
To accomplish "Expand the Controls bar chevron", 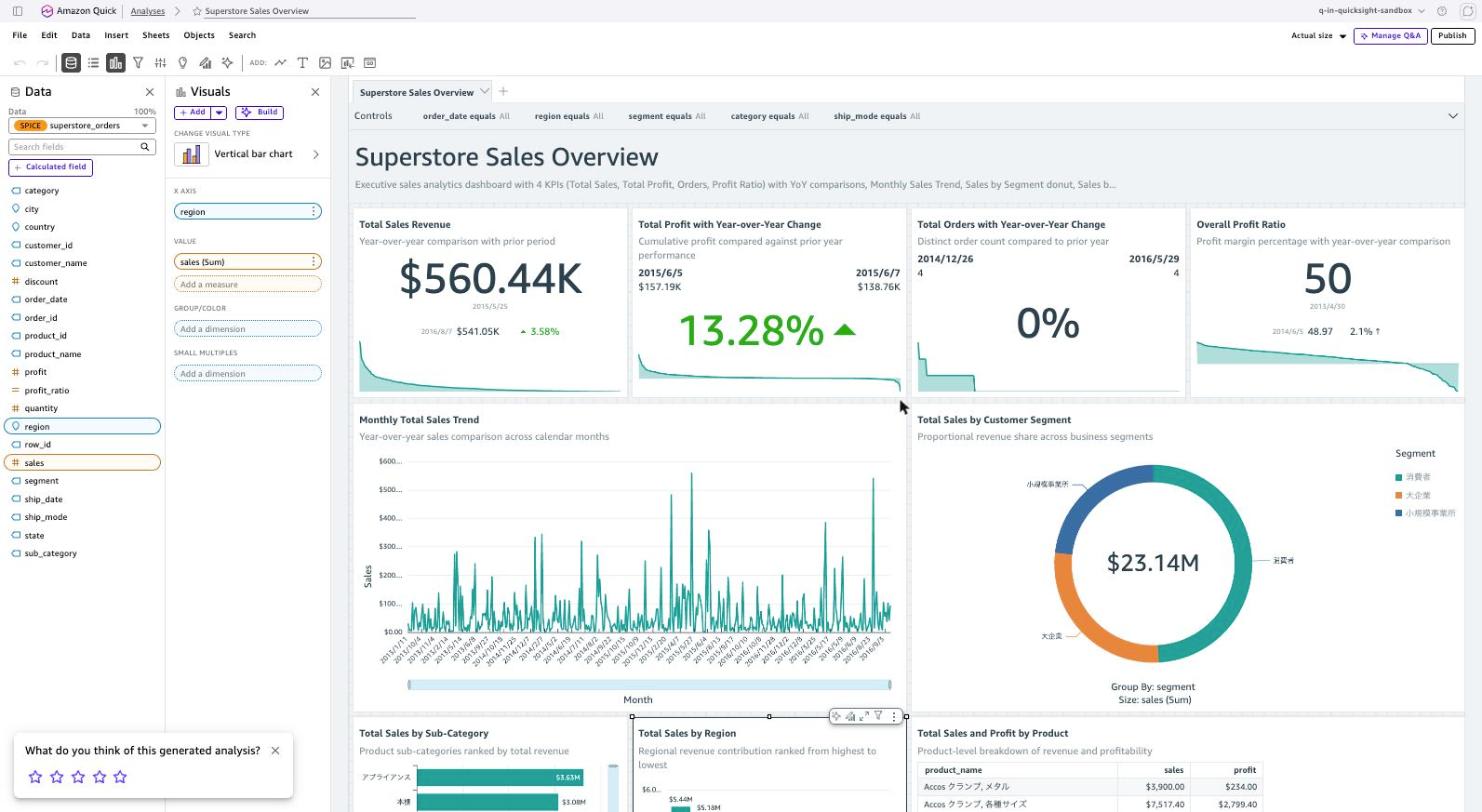I will 1453,116.
